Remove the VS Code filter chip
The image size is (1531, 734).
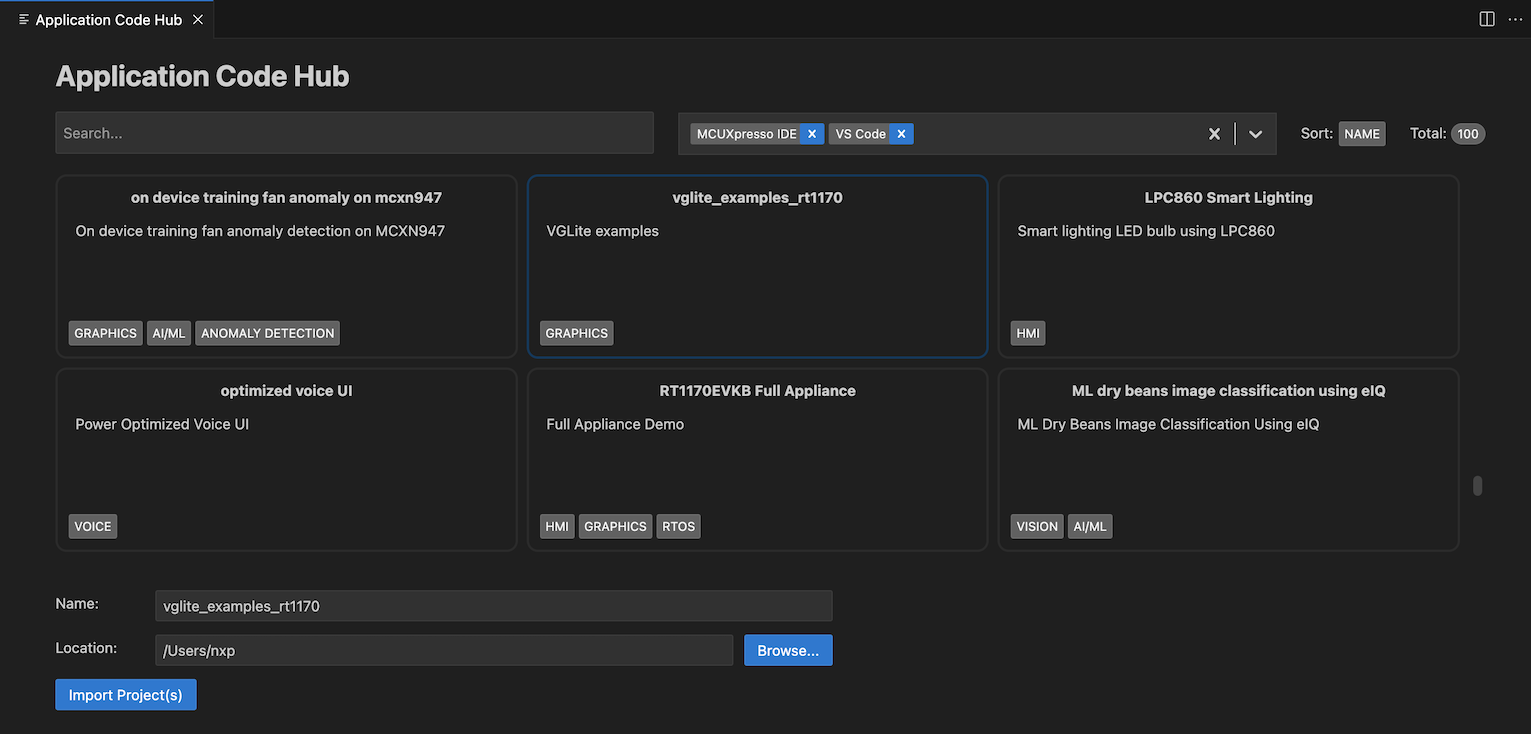coord(900,133)
